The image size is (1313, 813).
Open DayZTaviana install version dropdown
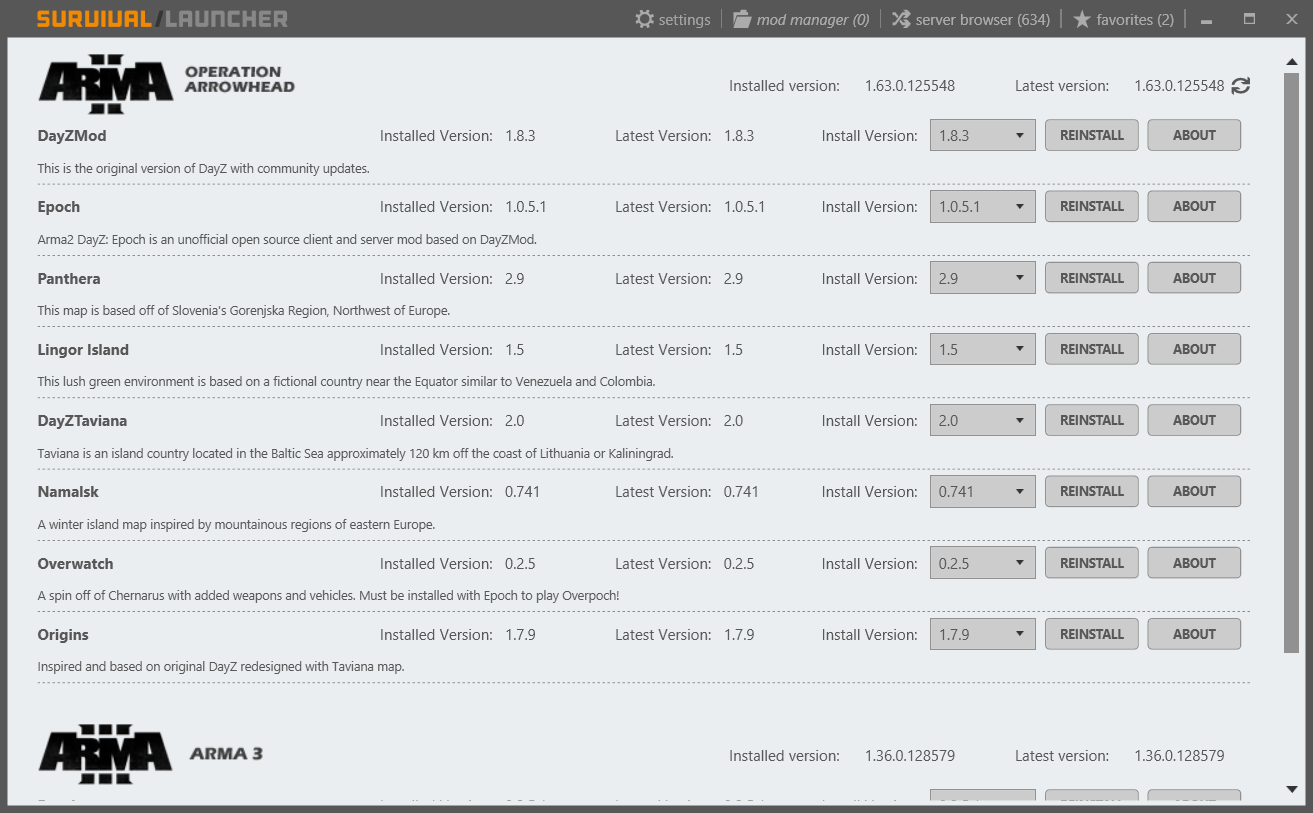click(x=983, y=420)
